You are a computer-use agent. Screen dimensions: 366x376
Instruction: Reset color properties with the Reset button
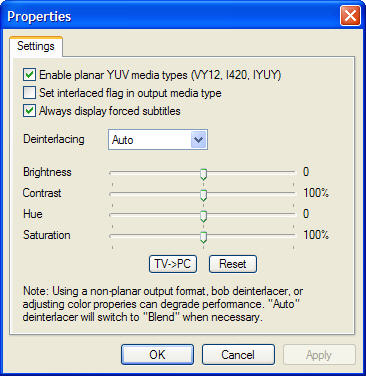(233, 264)
